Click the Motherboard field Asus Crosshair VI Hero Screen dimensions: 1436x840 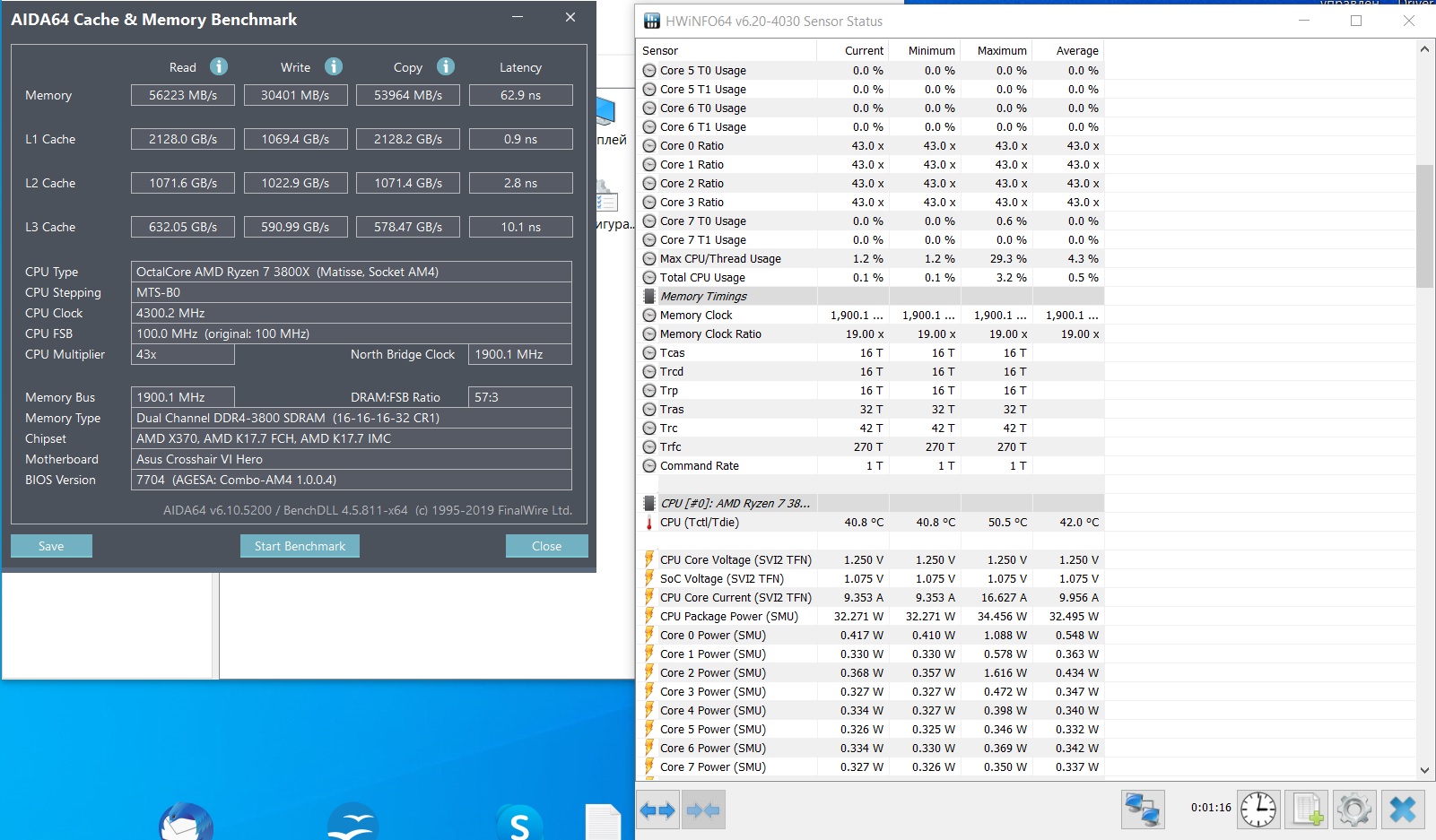pyautogui.click(x=352, y=459)
